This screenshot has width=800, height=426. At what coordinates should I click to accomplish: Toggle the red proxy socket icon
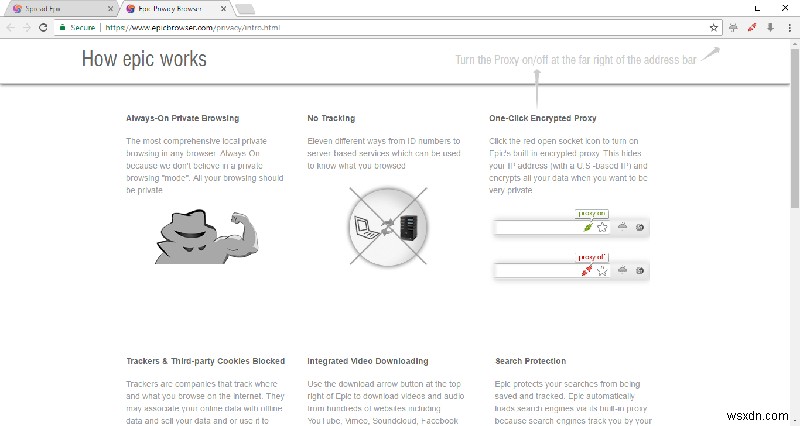[752, 28]
